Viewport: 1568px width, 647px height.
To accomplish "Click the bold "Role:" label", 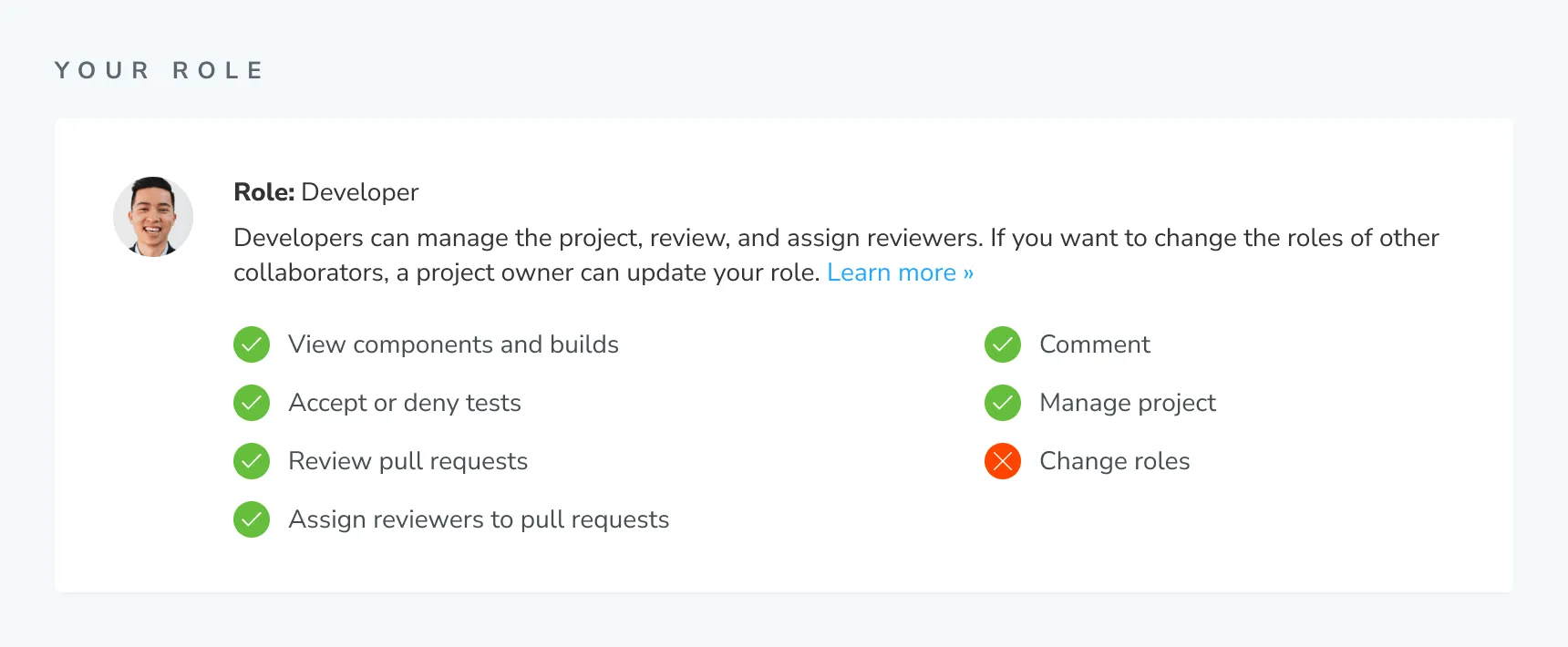I will (263, 192).
